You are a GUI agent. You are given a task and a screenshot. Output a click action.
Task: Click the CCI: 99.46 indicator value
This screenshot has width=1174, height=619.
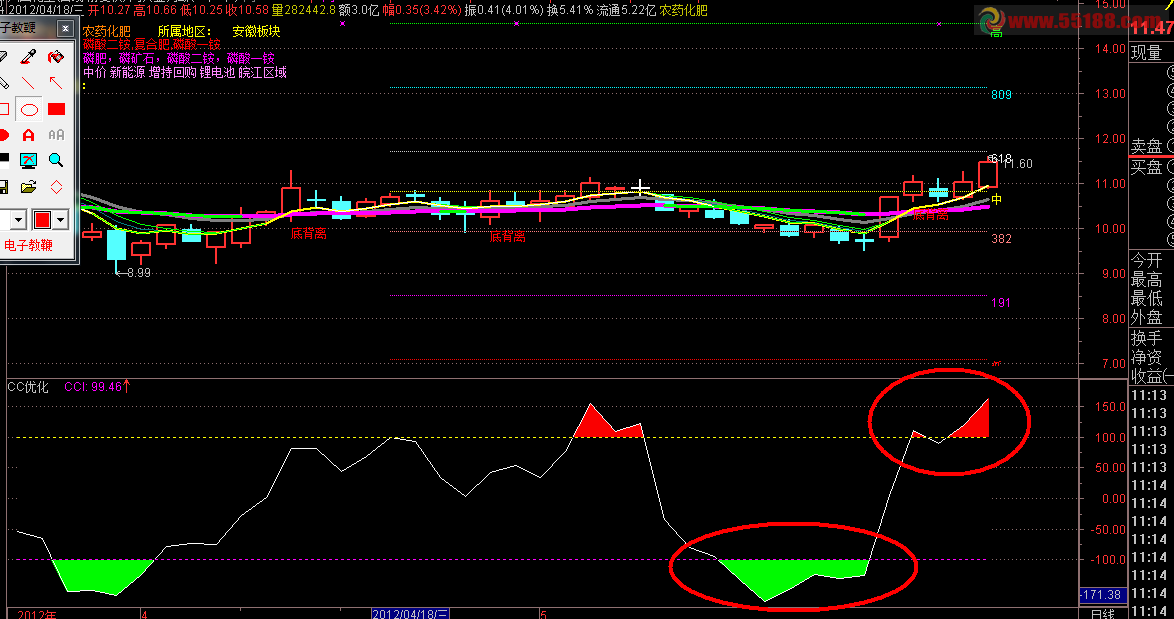point(93,387)
